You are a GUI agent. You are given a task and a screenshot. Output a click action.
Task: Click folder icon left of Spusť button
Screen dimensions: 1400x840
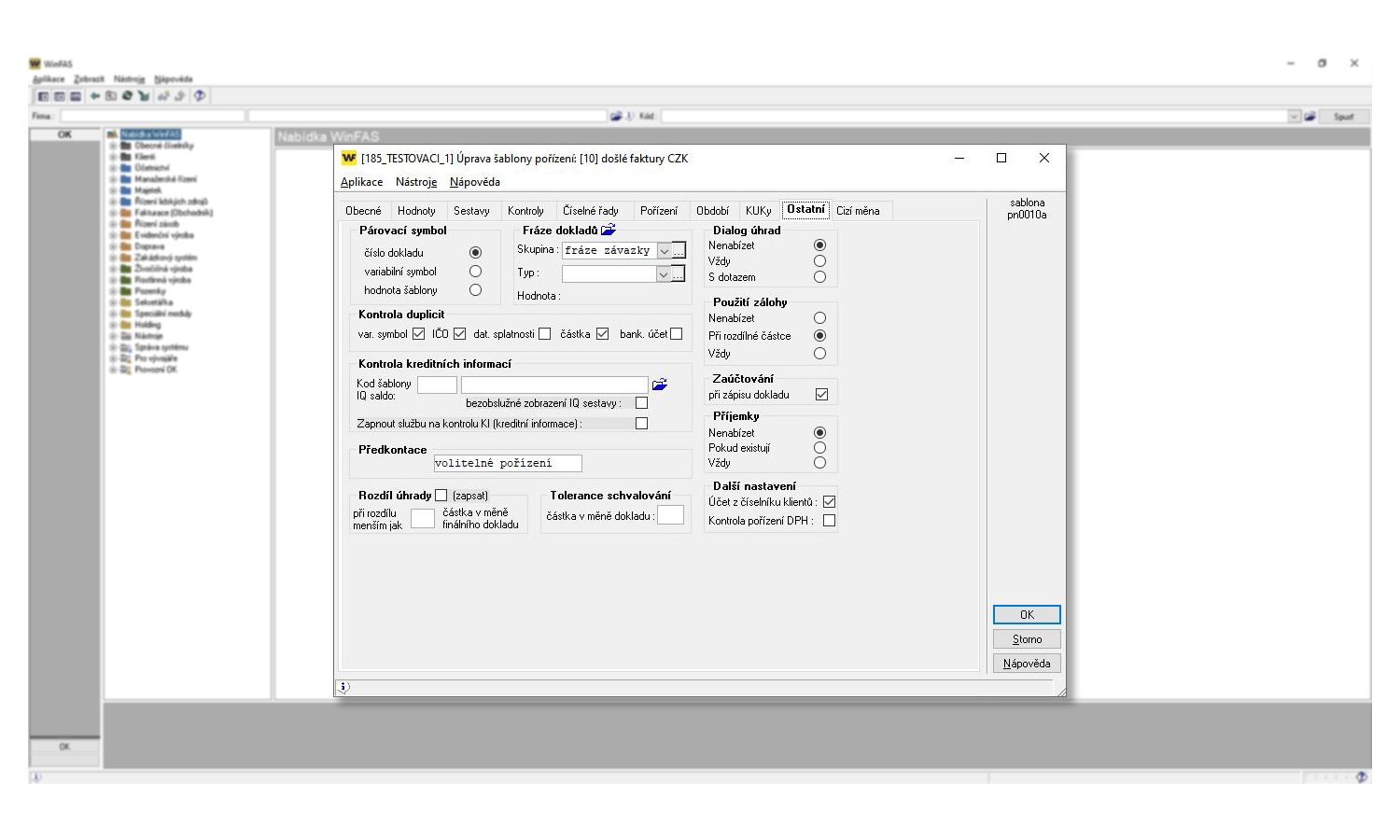(x=1310, y=117)
